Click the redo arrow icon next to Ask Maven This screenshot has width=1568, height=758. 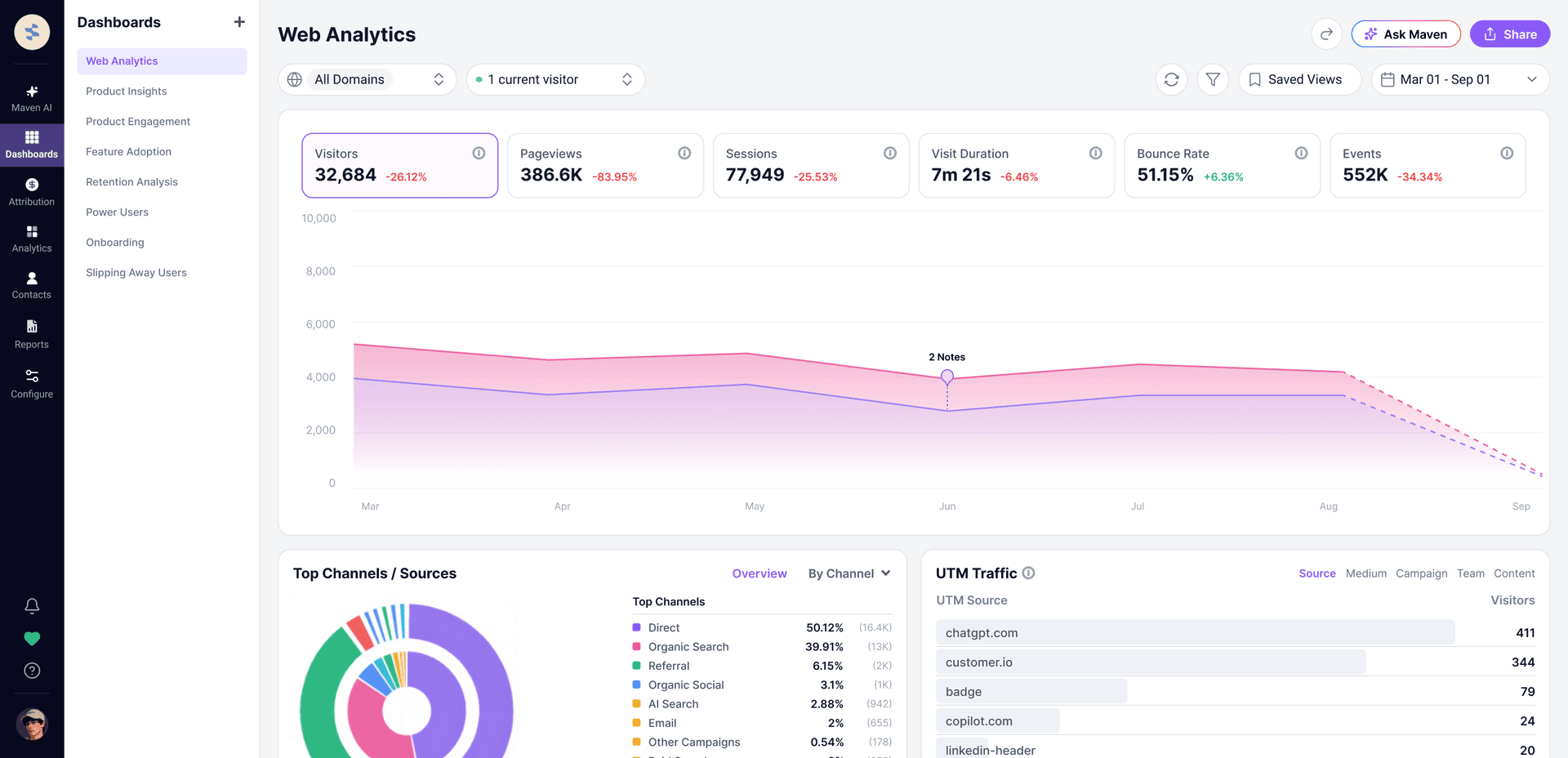pyautogui.click(x=1326, y=34)
